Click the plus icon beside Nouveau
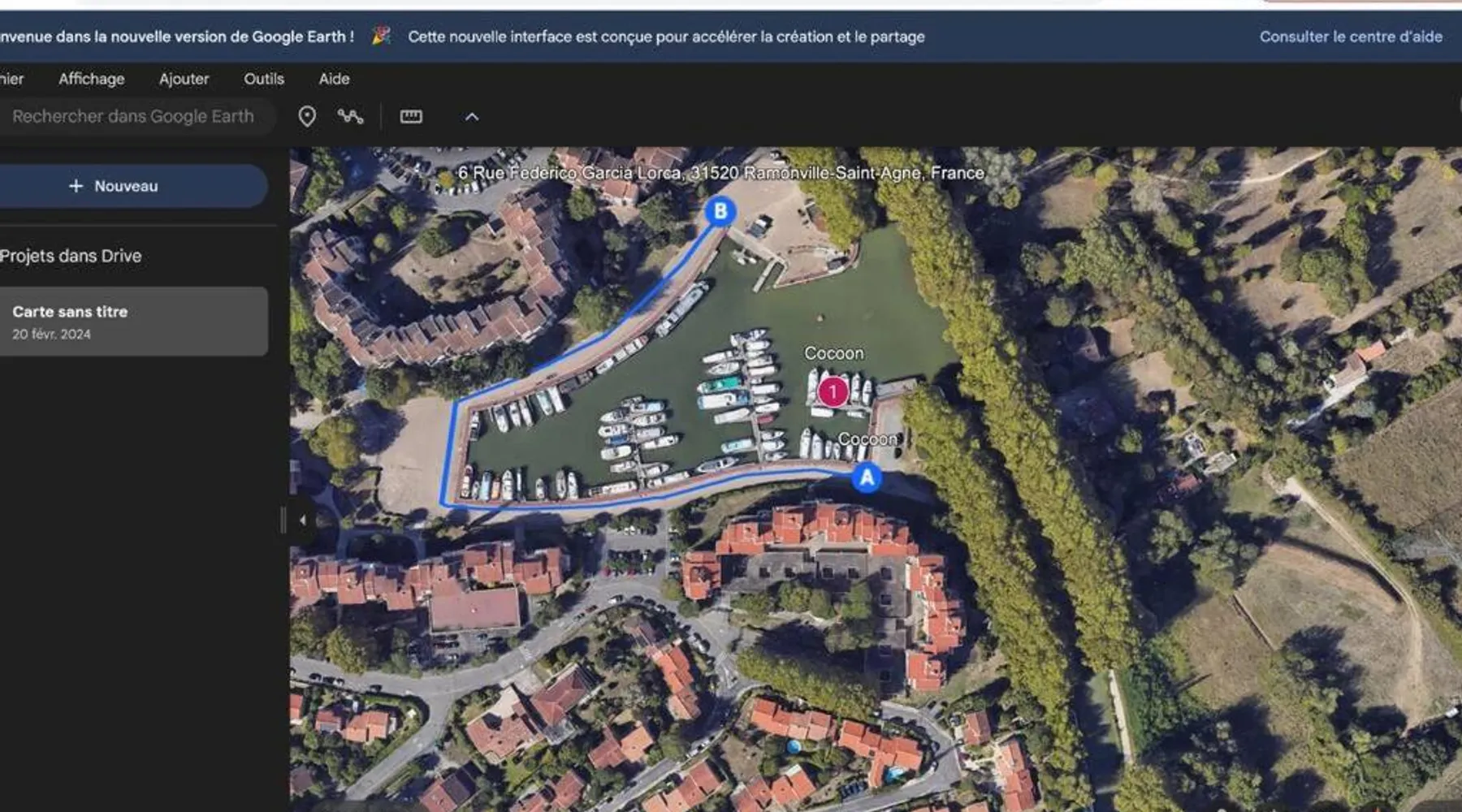Screen dimensions: 1462x812 (76, 186)
